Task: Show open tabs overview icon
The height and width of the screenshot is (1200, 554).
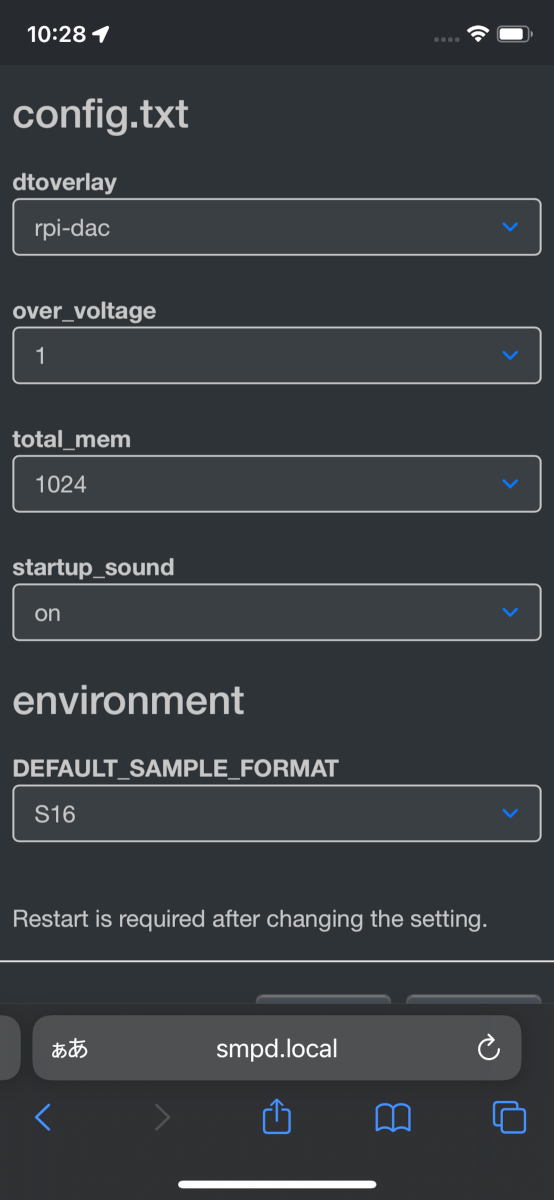Action: coord(509,1117)
